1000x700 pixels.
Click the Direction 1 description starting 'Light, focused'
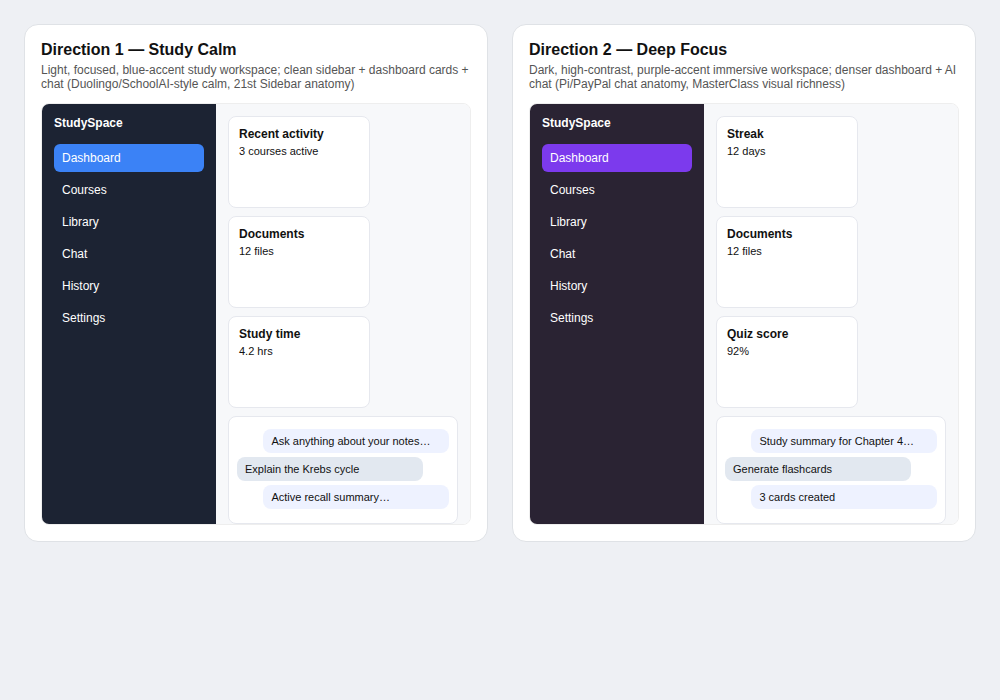click(x=255, y=77)
